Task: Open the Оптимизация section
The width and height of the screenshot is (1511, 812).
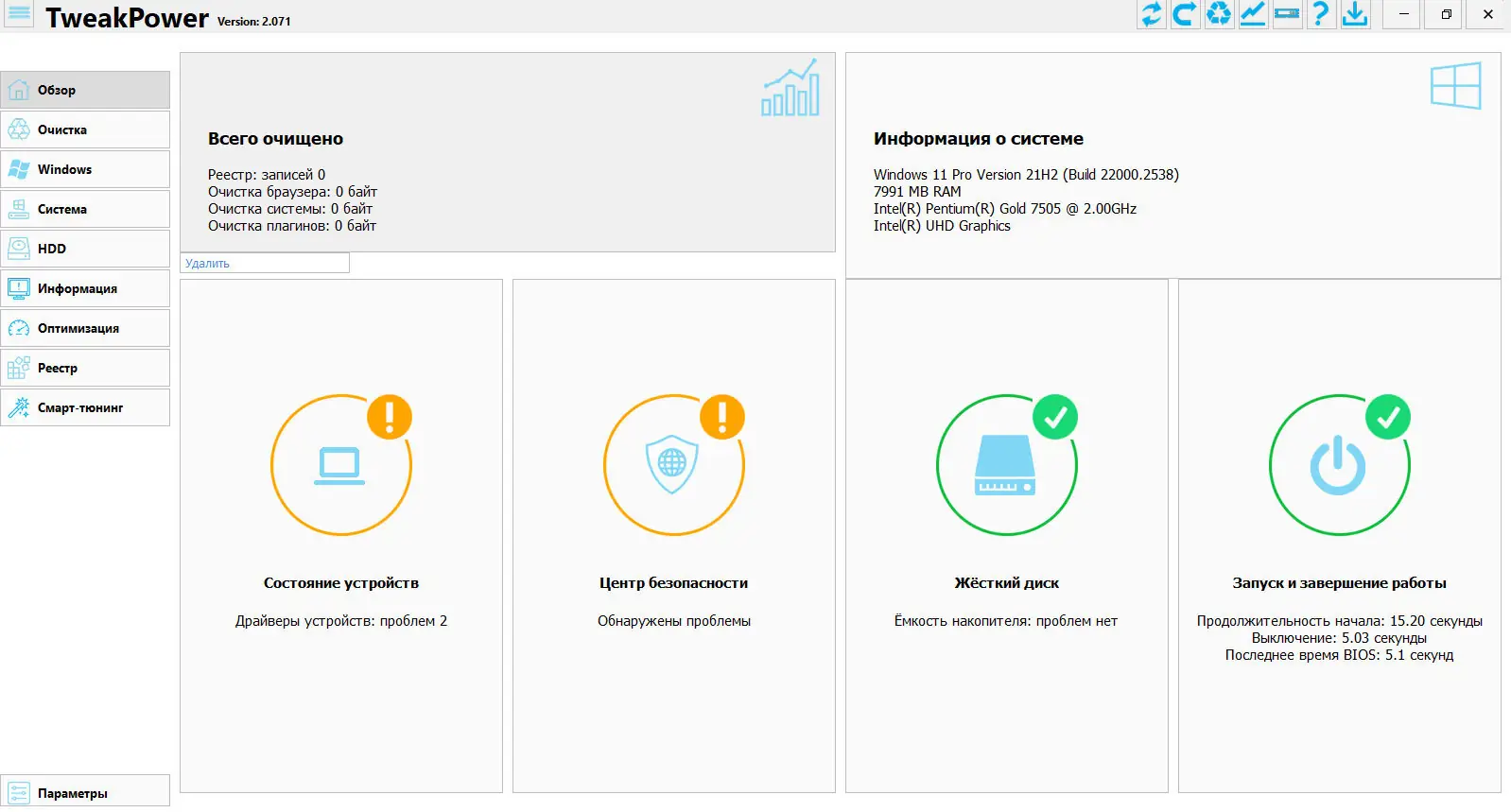Action: (x=85, y=328)
